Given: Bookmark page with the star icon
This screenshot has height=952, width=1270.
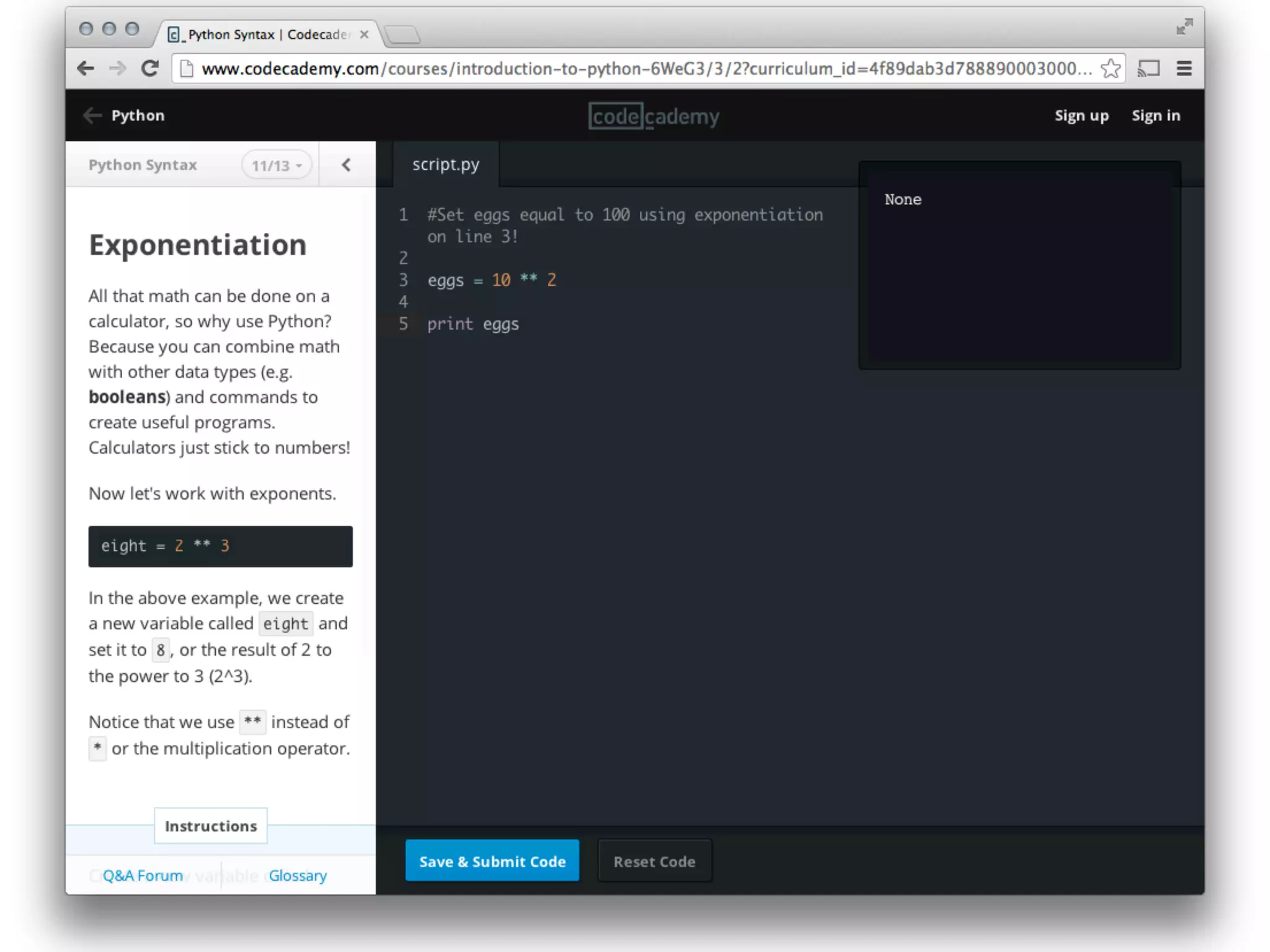Looking at the screenshot, I should tap(1111, 68).
